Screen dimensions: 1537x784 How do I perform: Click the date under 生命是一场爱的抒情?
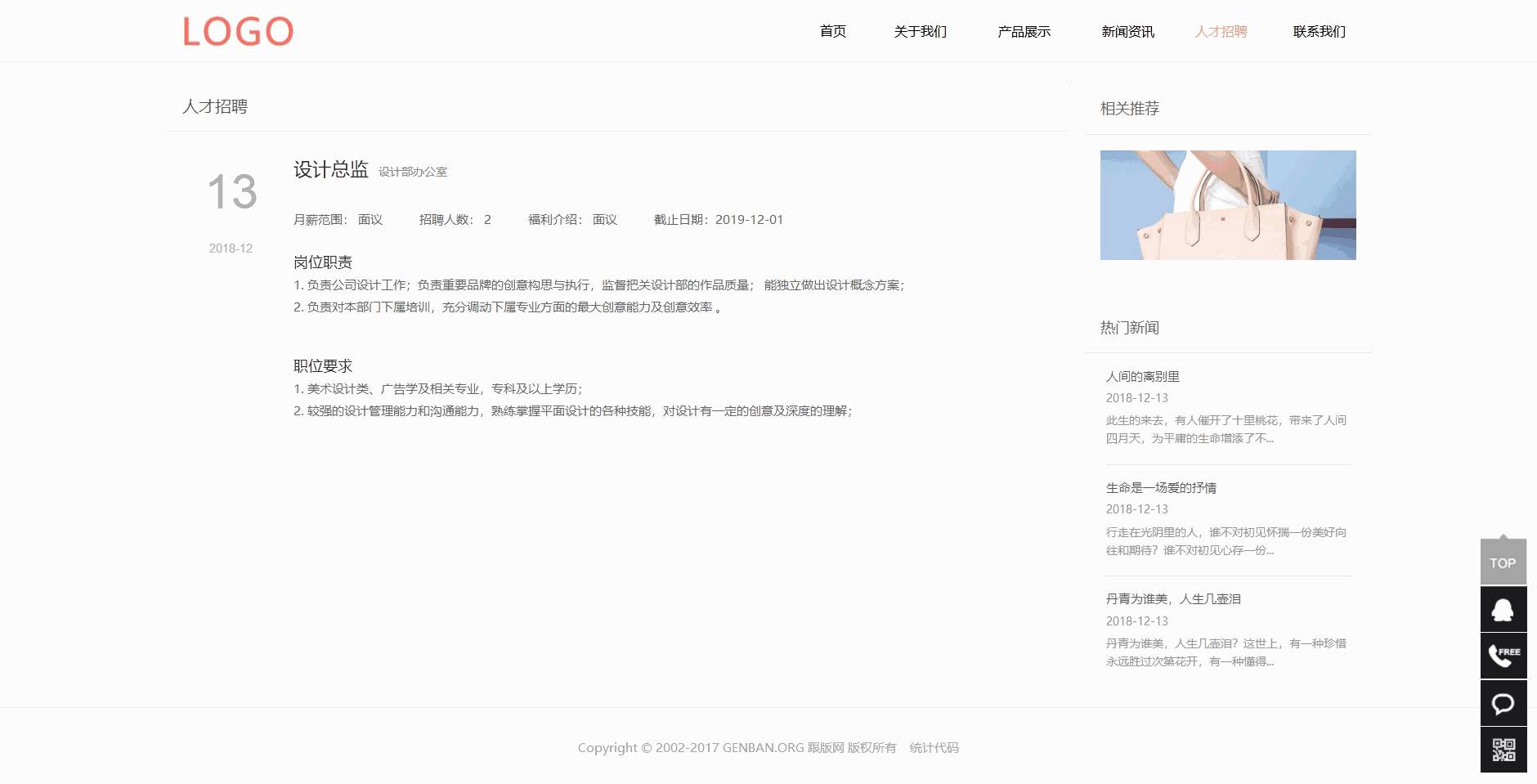[1137, 509]
